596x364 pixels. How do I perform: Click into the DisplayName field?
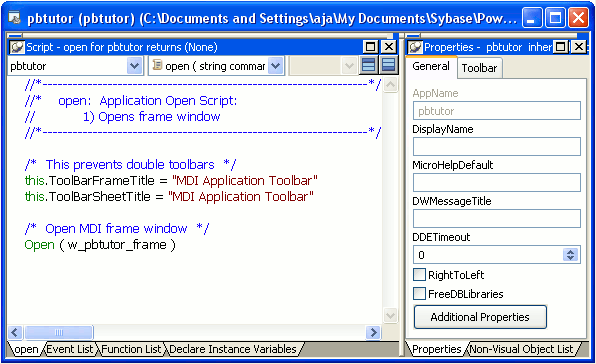coord(497,146)
